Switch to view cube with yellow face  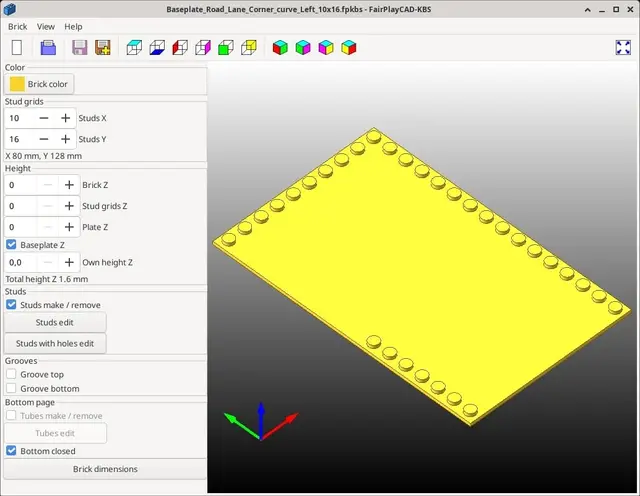(249, 47)
